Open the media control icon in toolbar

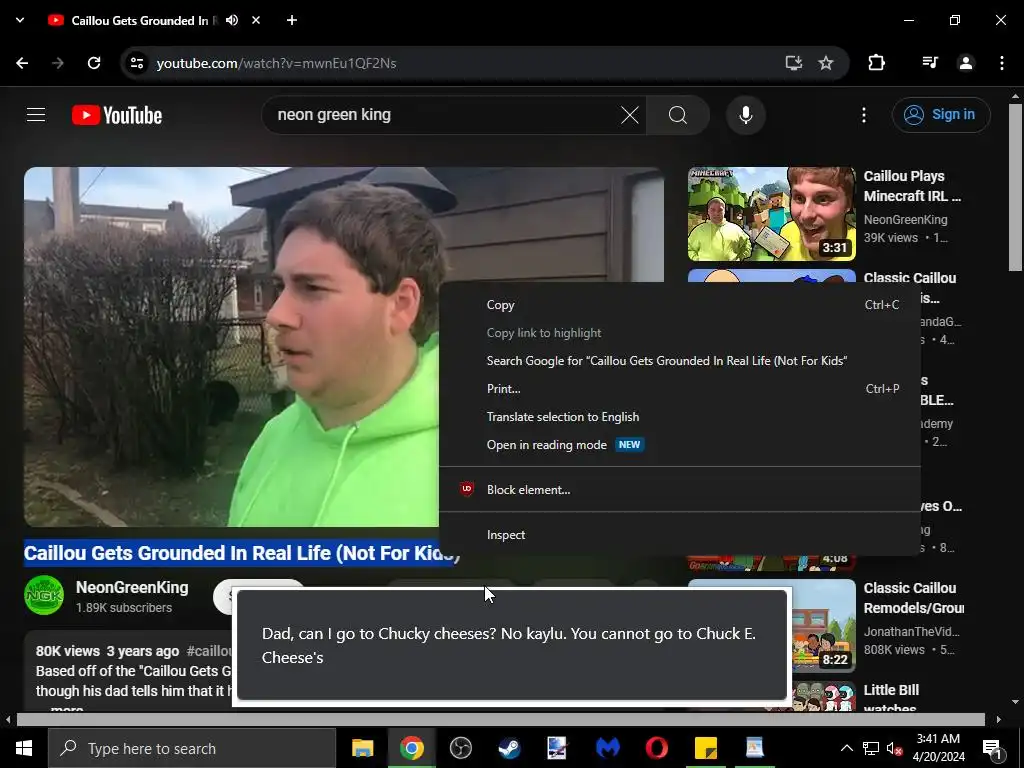click(930, 63)
